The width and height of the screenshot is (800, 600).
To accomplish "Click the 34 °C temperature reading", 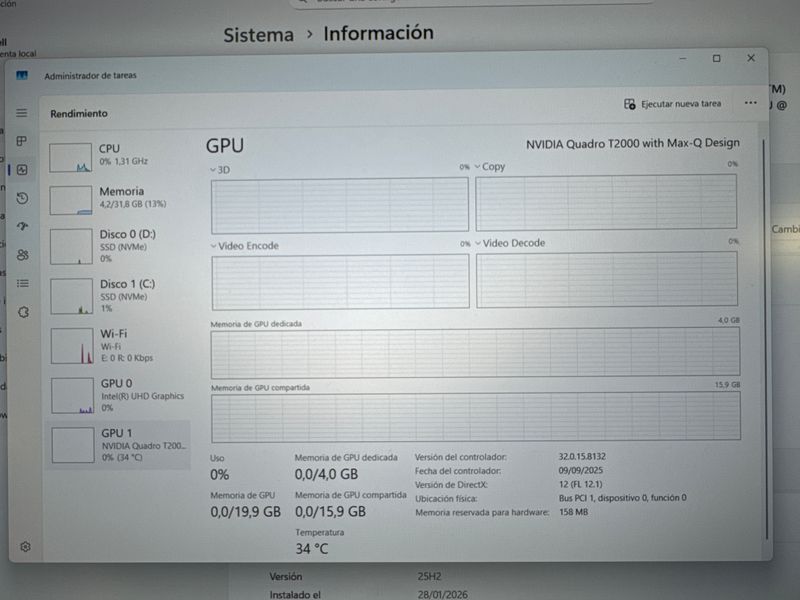I will (312, 549).
